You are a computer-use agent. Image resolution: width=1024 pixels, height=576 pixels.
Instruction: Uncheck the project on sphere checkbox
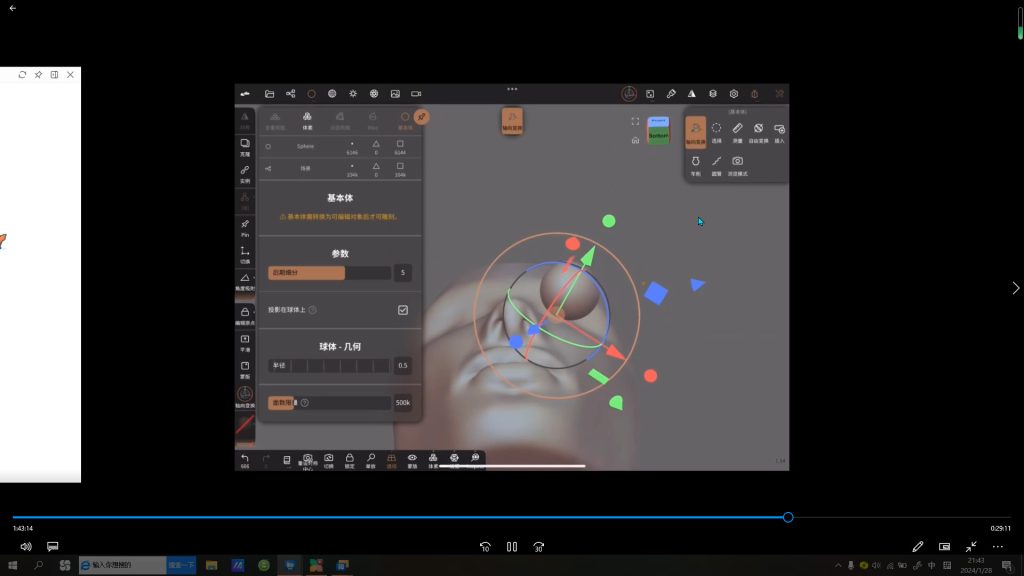(403, 310)
